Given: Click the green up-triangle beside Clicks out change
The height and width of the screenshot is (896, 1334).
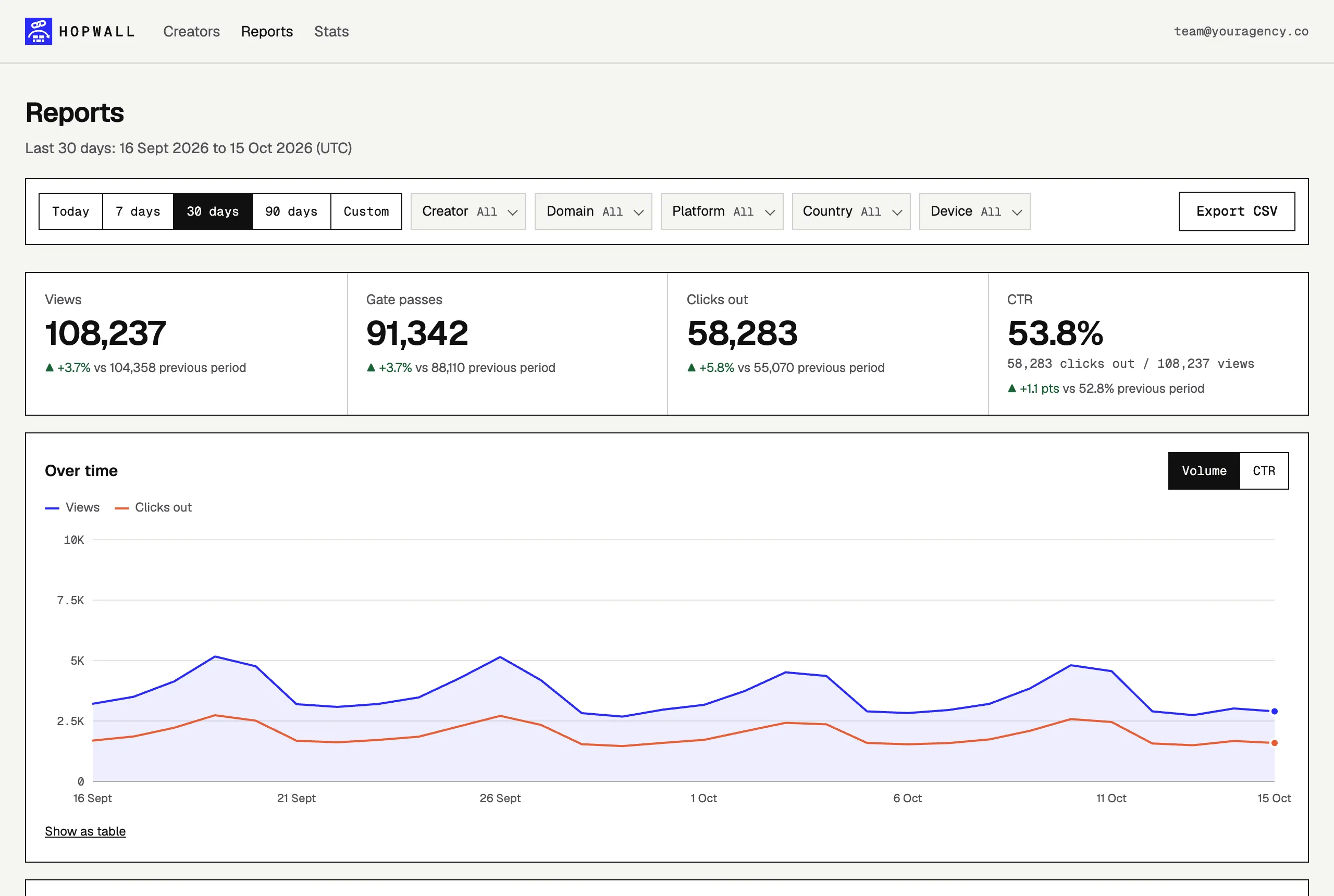Looking at the screenshot, I should [x=691, y=368].
